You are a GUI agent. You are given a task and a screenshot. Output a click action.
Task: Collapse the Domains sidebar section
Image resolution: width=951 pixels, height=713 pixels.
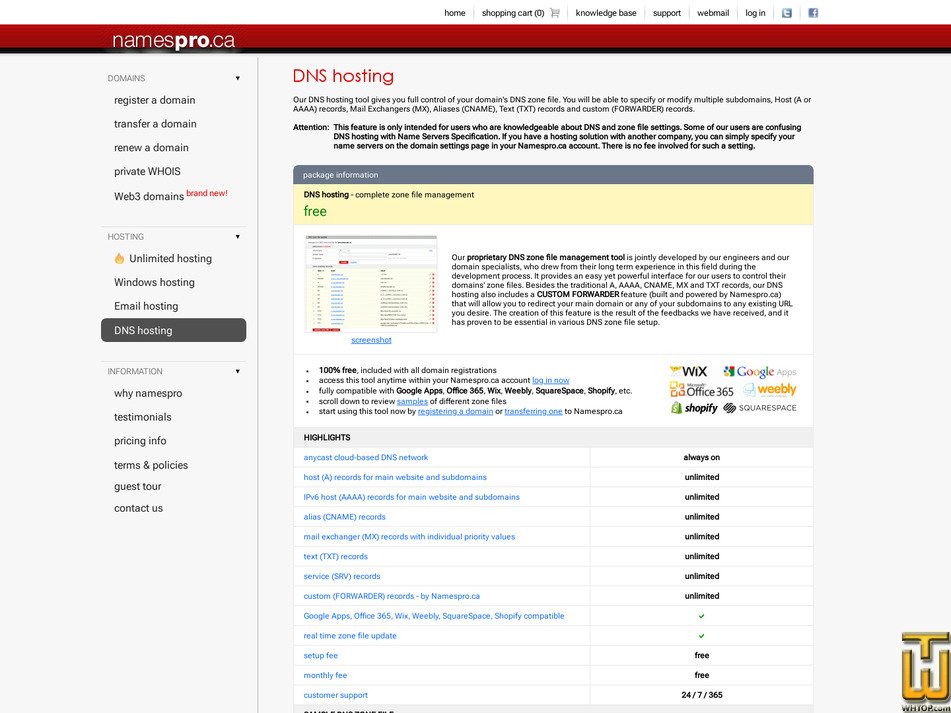click(238, 78)
